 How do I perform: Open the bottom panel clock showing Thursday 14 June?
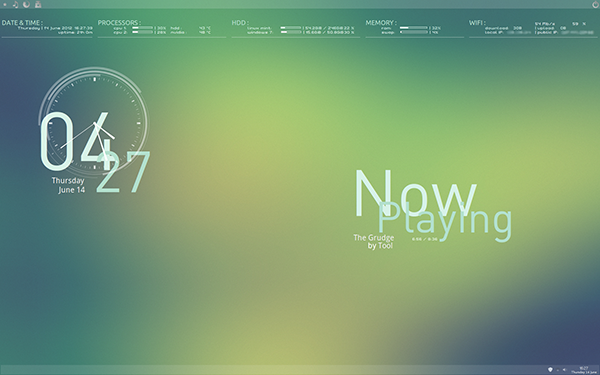tap(584, 370)
